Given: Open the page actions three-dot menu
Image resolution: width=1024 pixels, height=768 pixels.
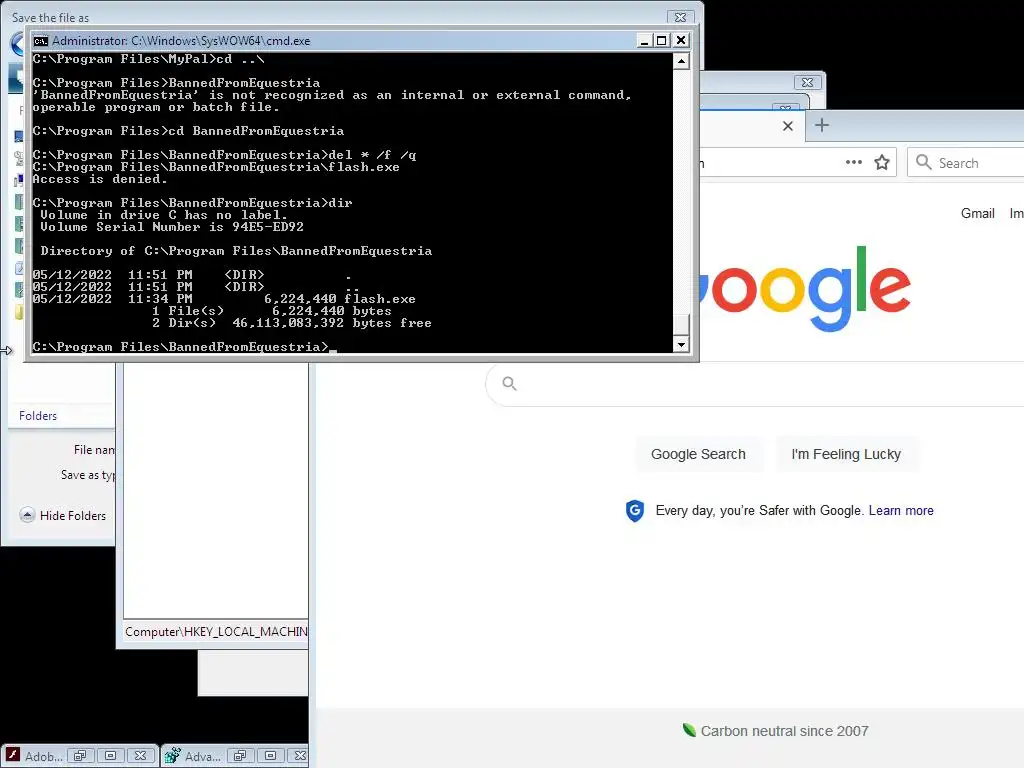Looking at the screenshot, I should coord(854,162).
